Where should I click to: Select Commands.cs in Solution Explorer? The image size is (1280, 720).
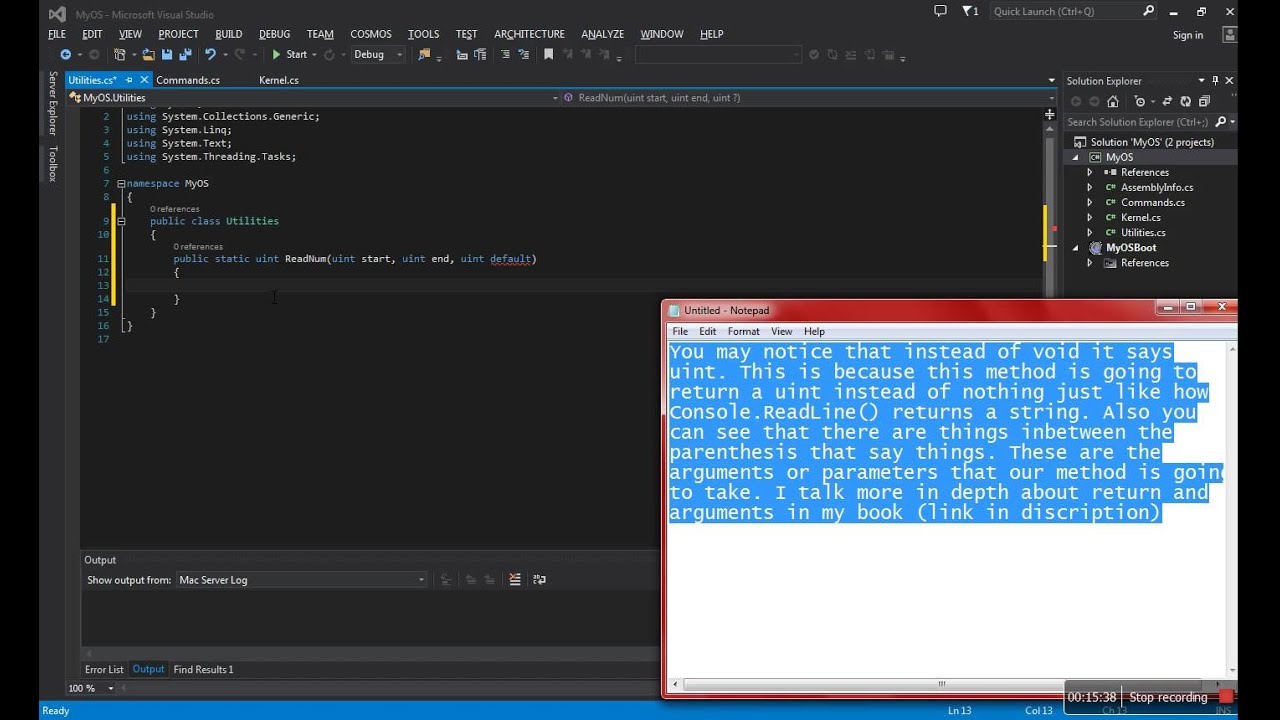pos(1152,202)
